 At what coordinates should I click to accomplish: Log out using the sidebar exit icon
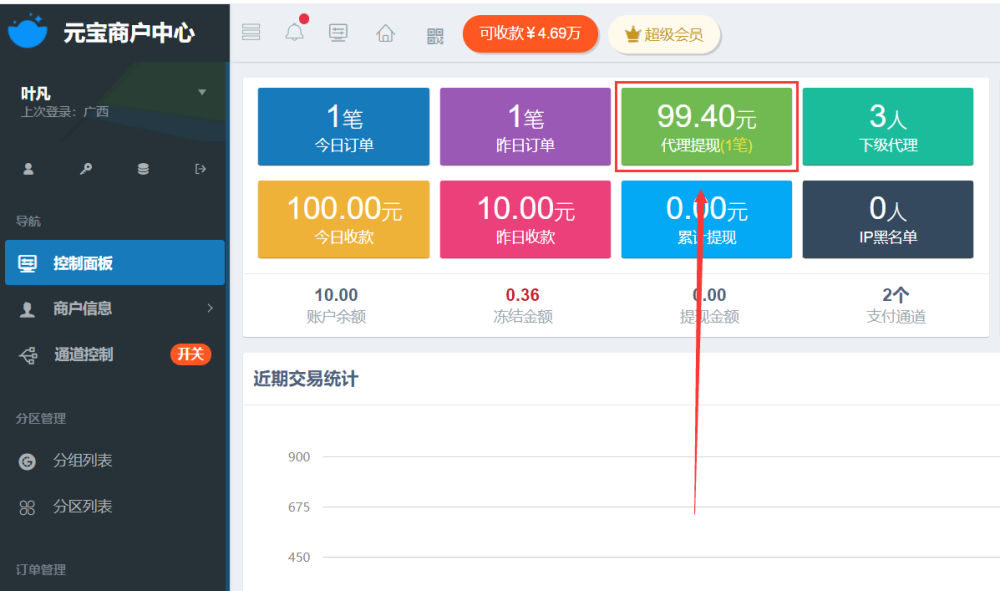(200, 169)
